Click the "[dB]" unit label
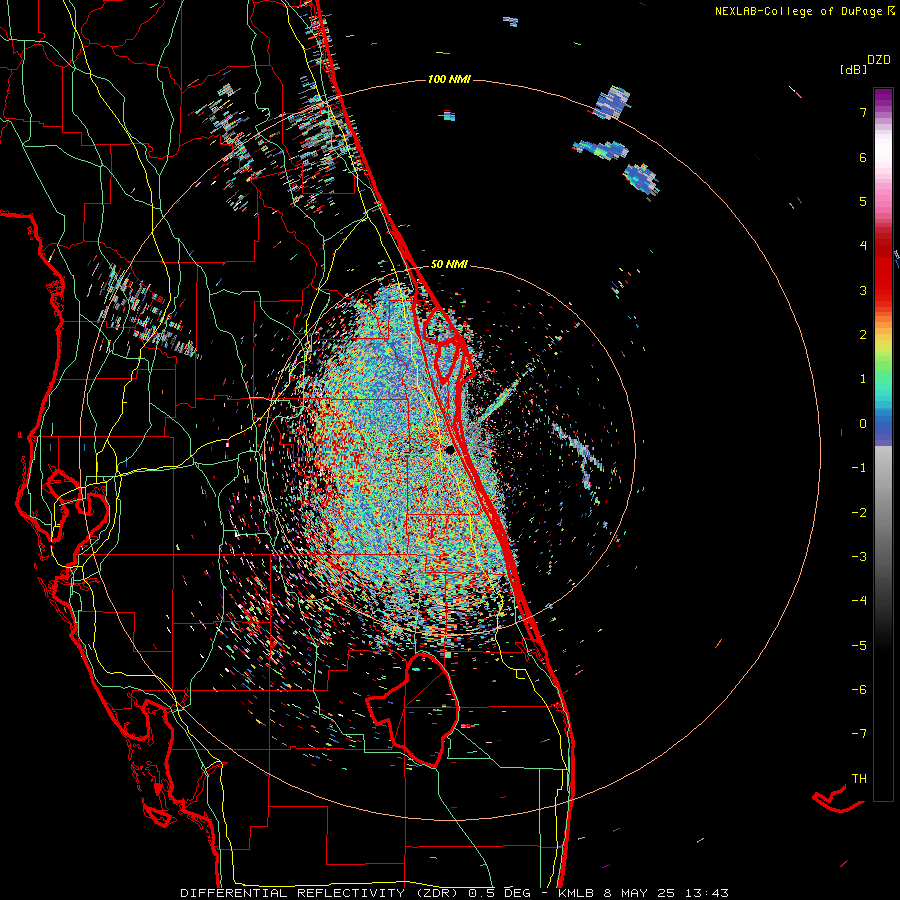The height and width of the screenshot is (900, 900). point(853,70)
